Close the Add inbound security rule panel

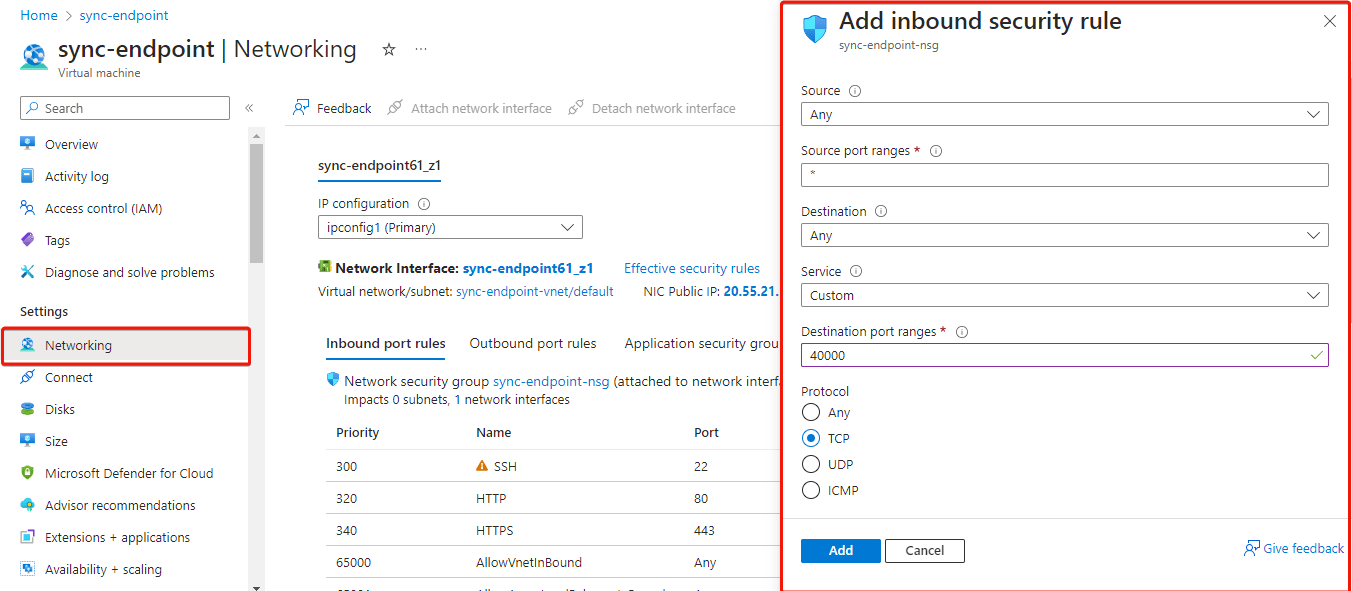(x=1330, y=21)
